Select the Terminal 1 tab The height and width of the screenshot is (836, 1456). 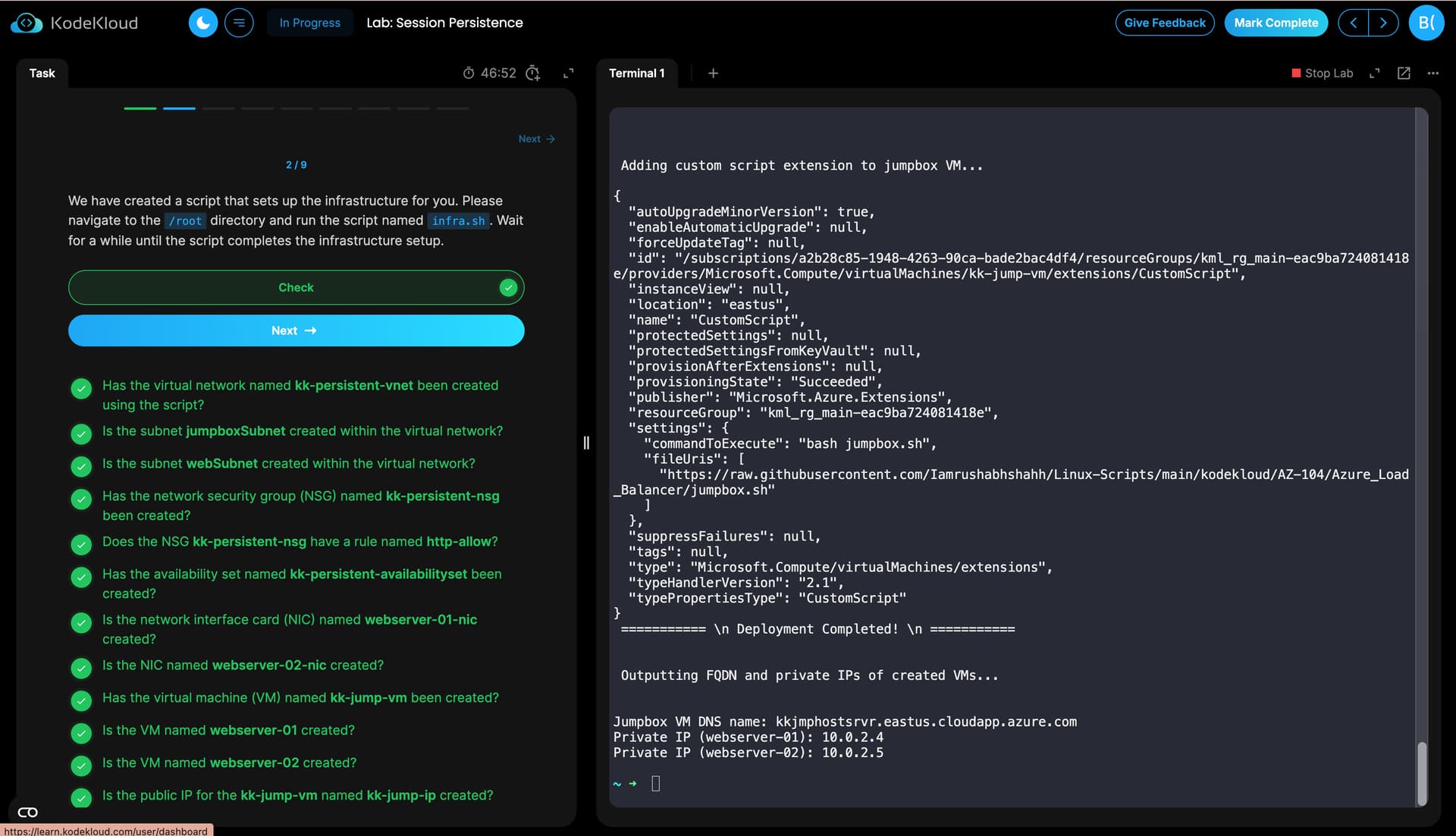point(637,74)
